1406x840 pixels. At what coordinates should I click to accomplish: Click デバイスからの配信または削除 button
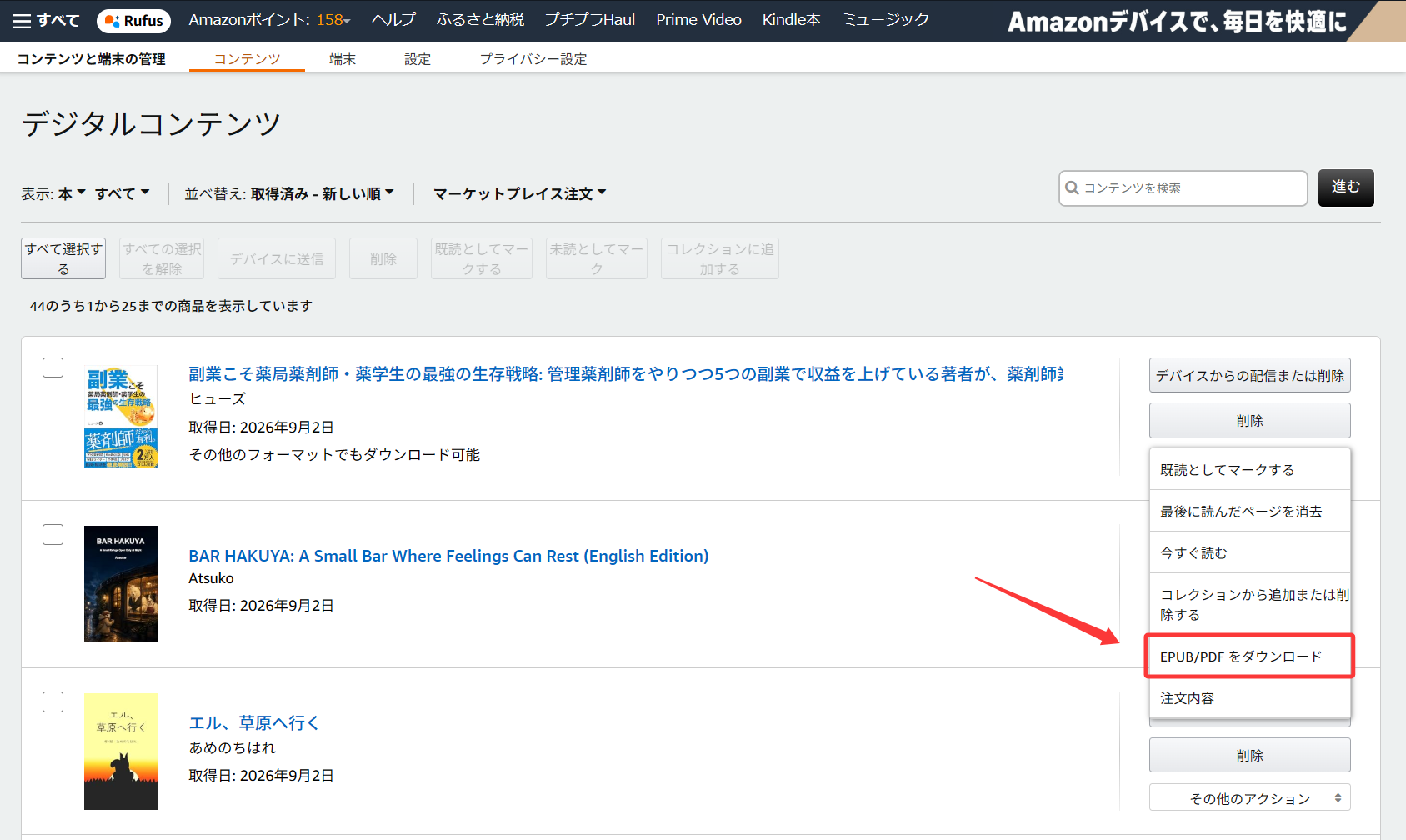point(1249,375)
